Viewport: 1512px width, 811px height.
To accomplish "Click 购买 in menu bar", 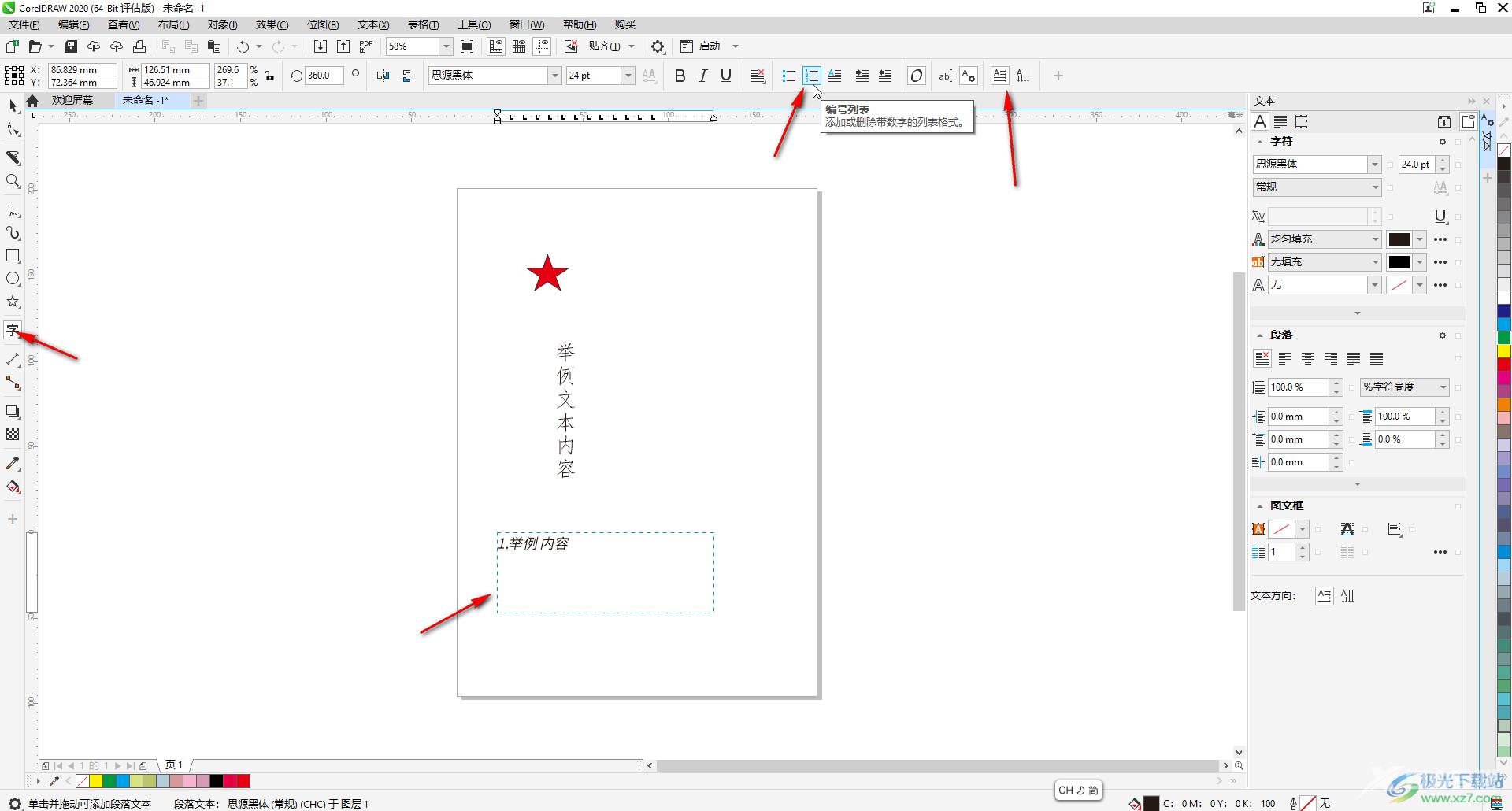I will [625, 24].
